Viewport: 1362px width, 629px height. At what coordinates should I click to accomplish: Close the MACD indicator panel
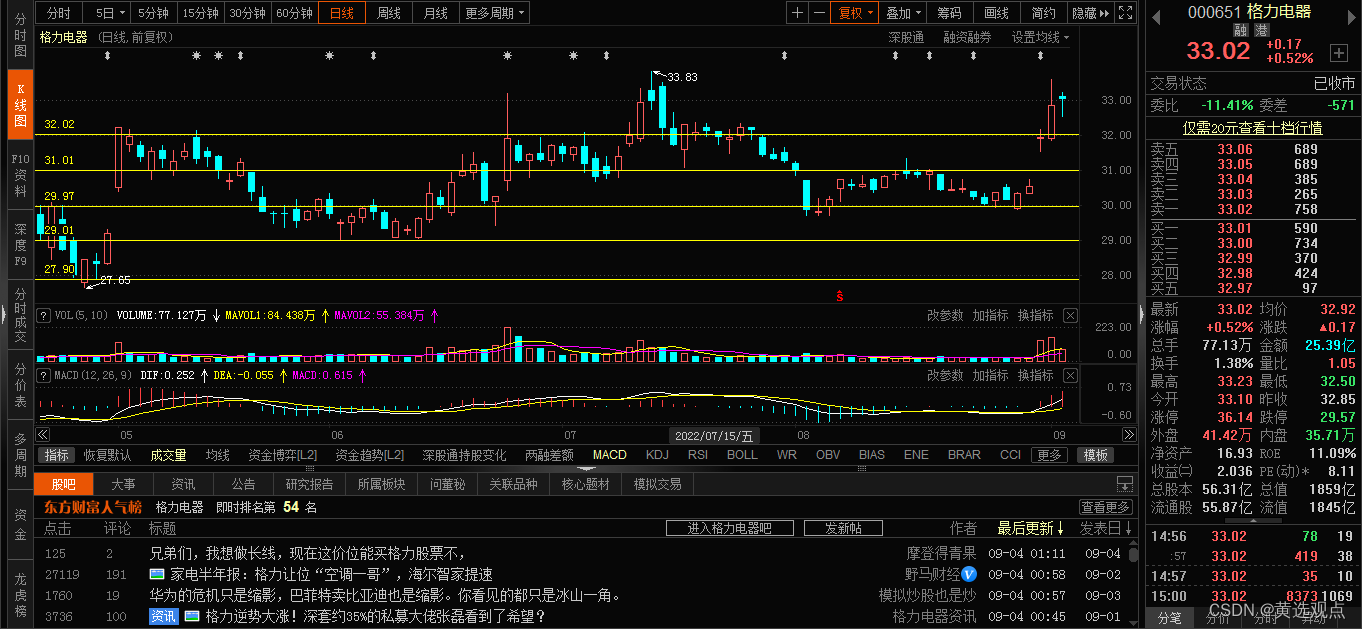coord(1071,375)
